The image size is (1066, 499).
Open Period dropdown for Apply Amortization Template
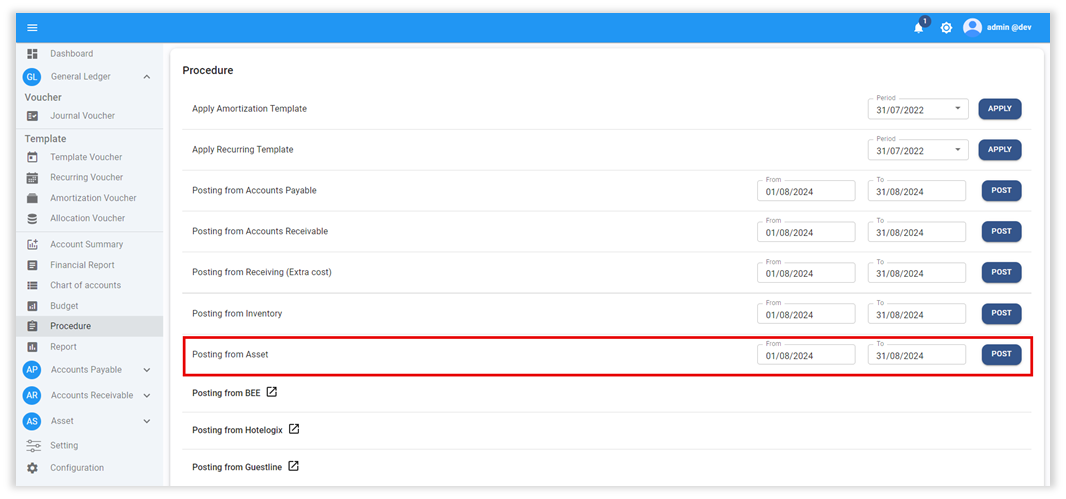957,109
